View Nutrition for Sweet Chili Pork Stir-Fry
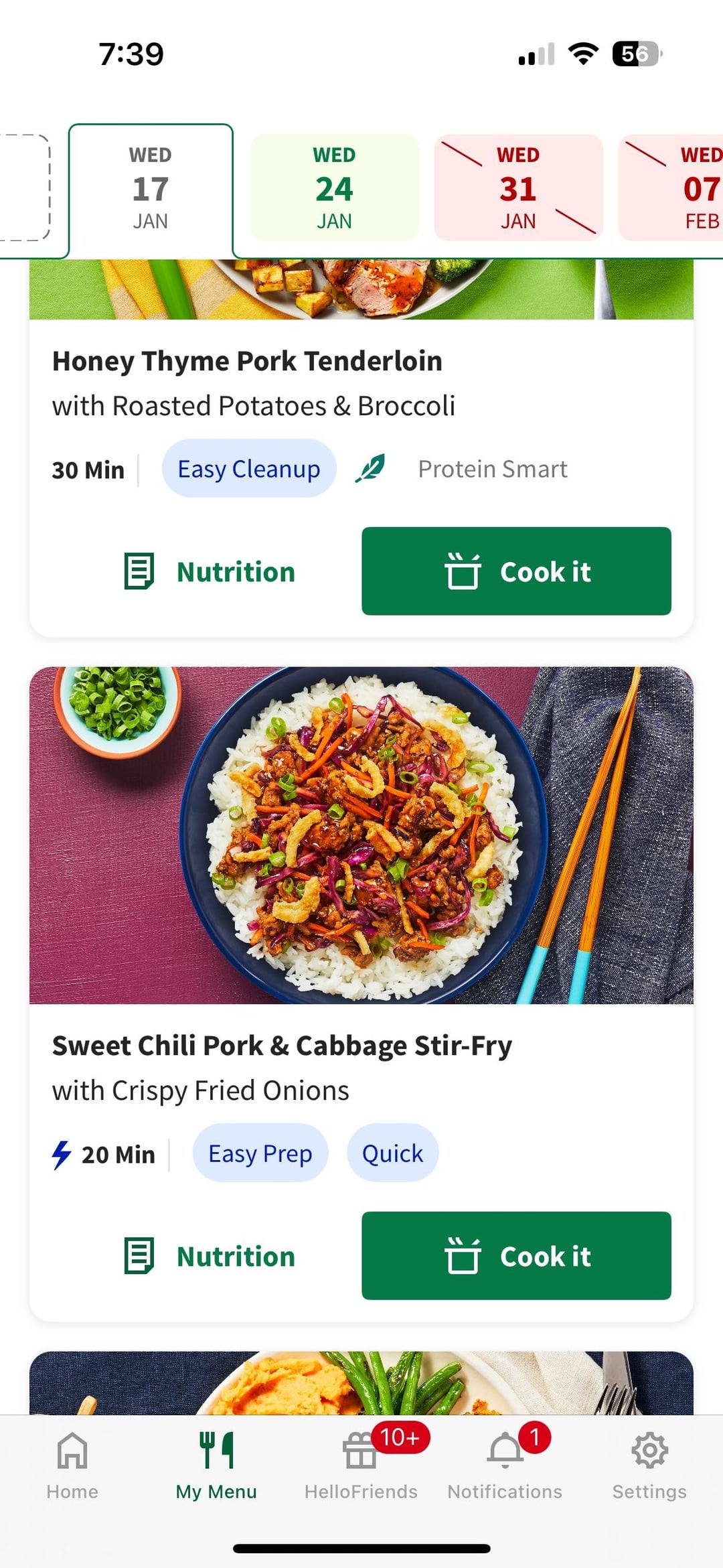Screen dimensions: 723x1568 click(x=210, y=1257)
